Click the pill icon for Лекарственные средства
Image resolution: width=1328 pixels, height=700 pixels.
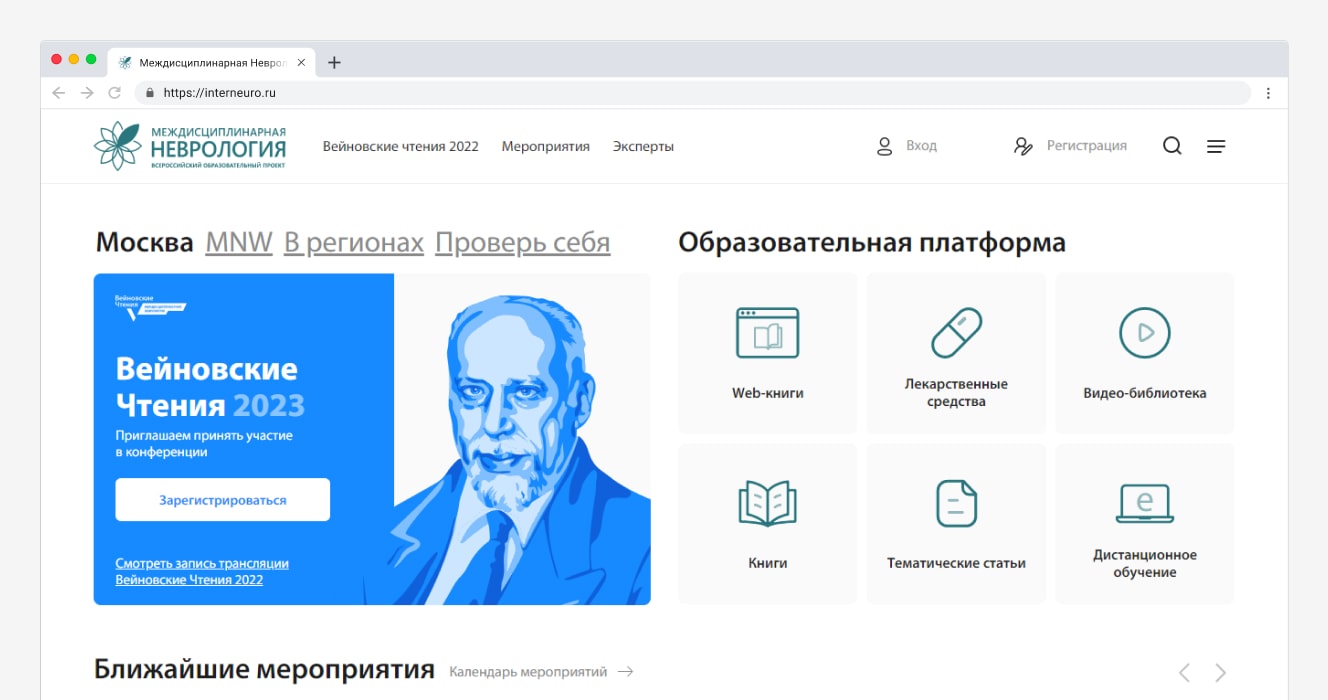pyautogui.click(x=956, y=333)
